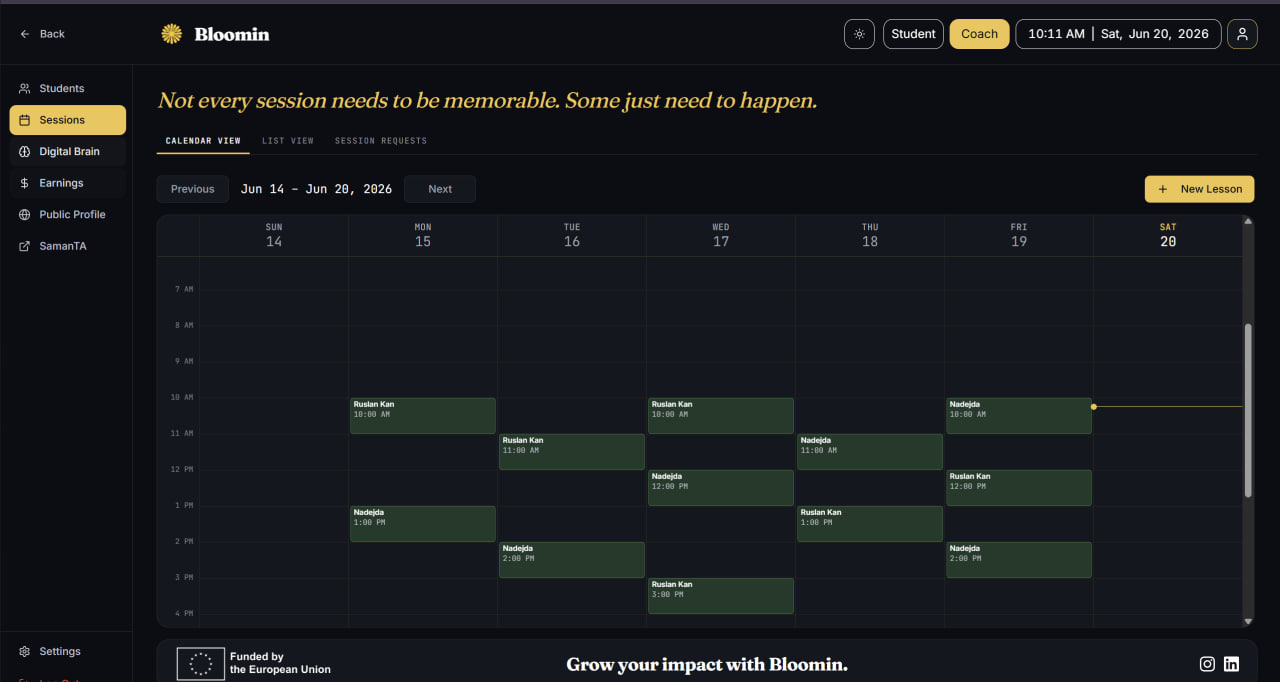Open Monday 10:00 AM Ruslan Kan session

click(423, 416)
